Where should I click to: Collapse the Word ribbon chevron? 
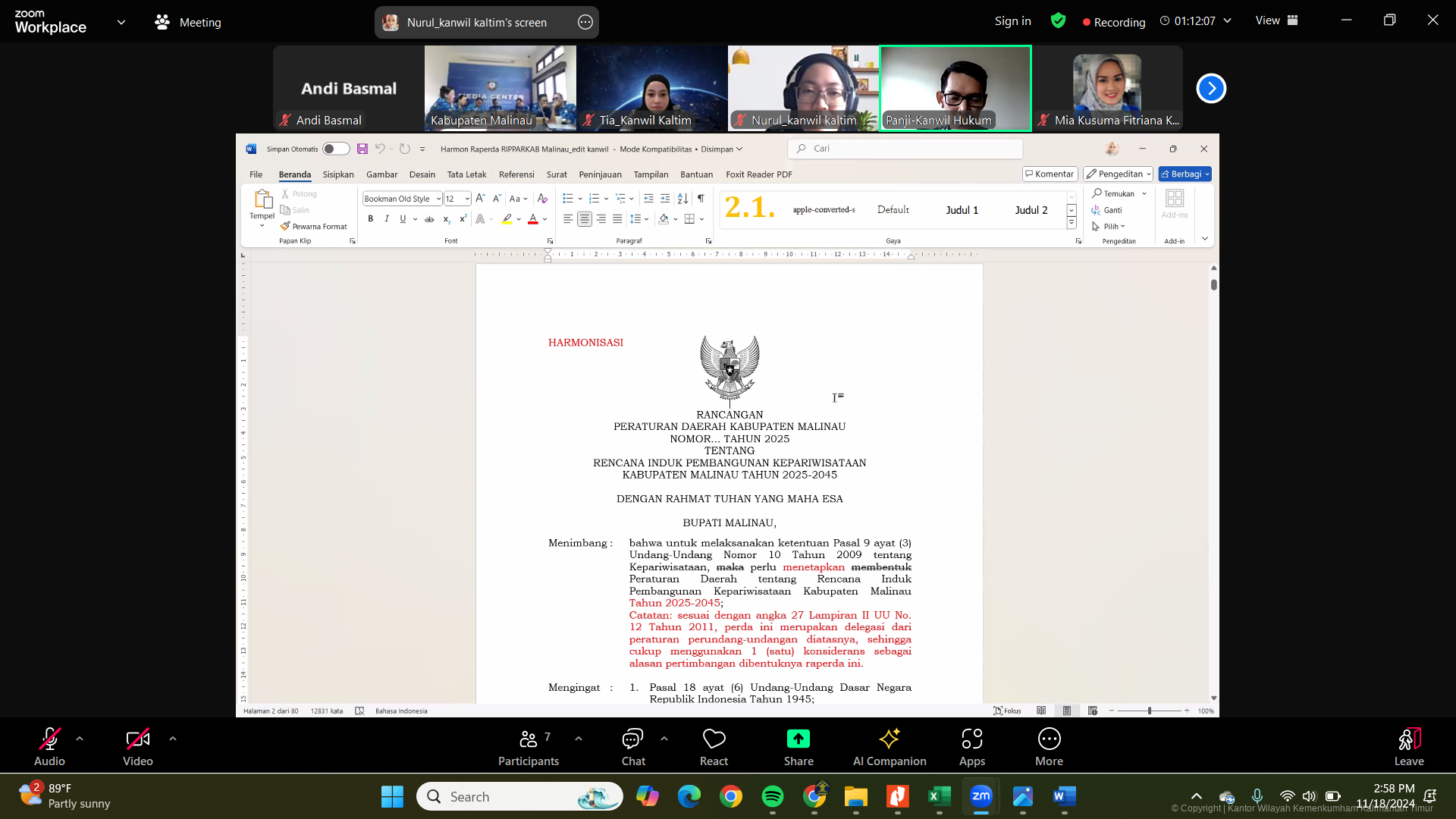(1205, 239)
